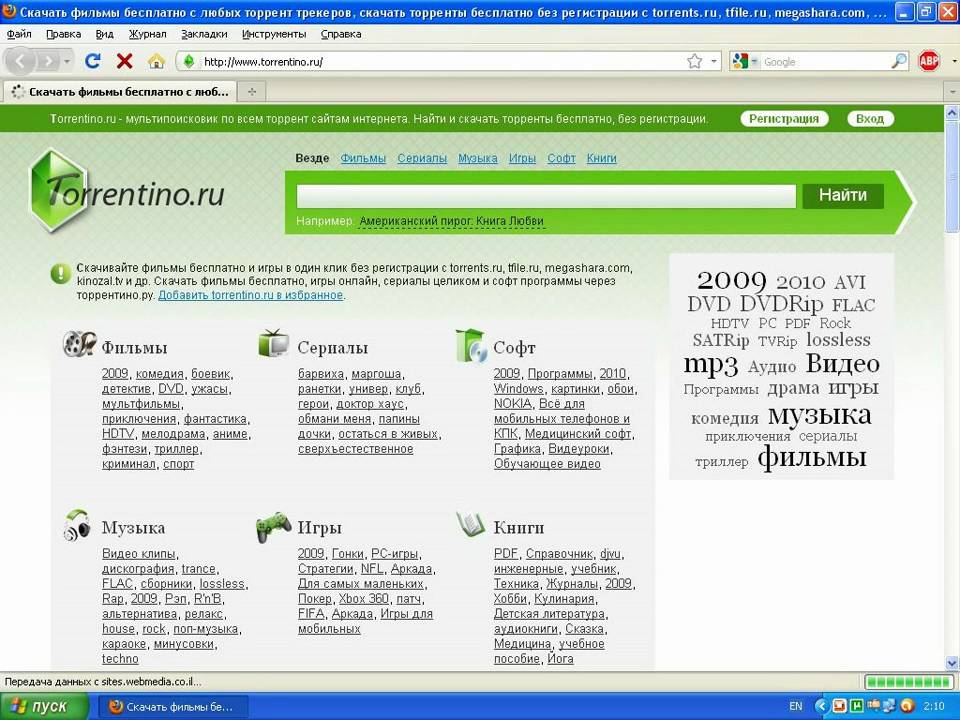Click the site identity icon in address bar

189,61
